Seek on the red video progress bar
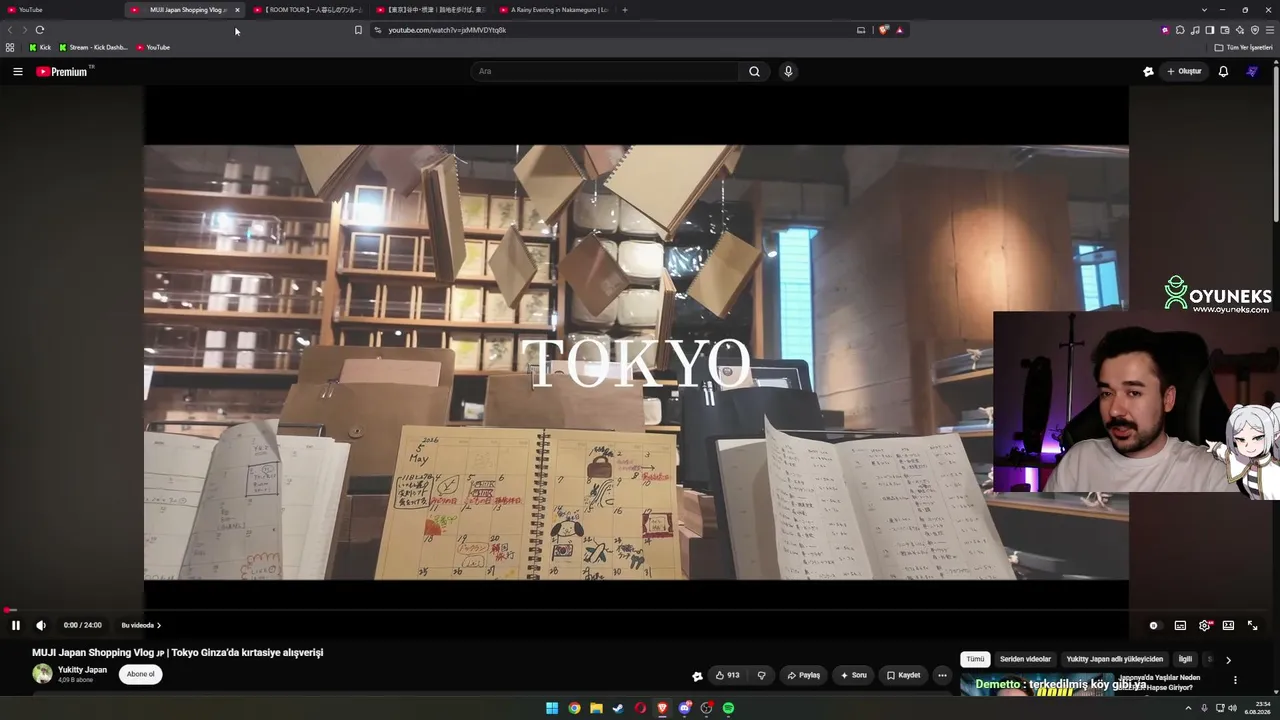 (636, 610)
